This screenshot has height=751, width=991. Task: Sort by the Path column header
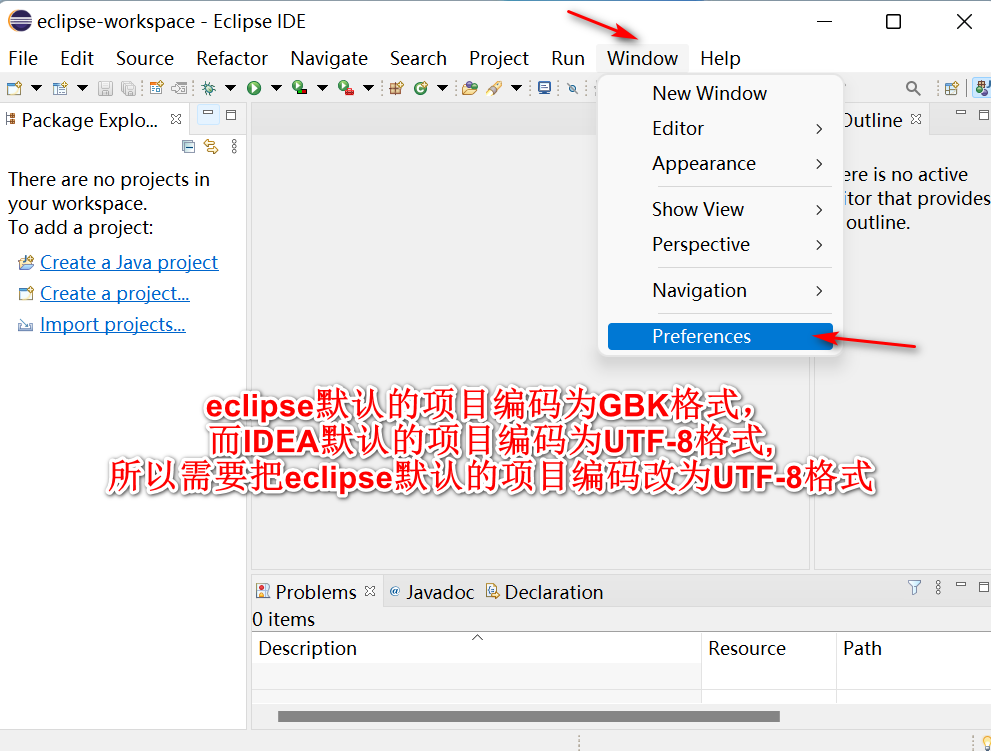pos(914,648)
